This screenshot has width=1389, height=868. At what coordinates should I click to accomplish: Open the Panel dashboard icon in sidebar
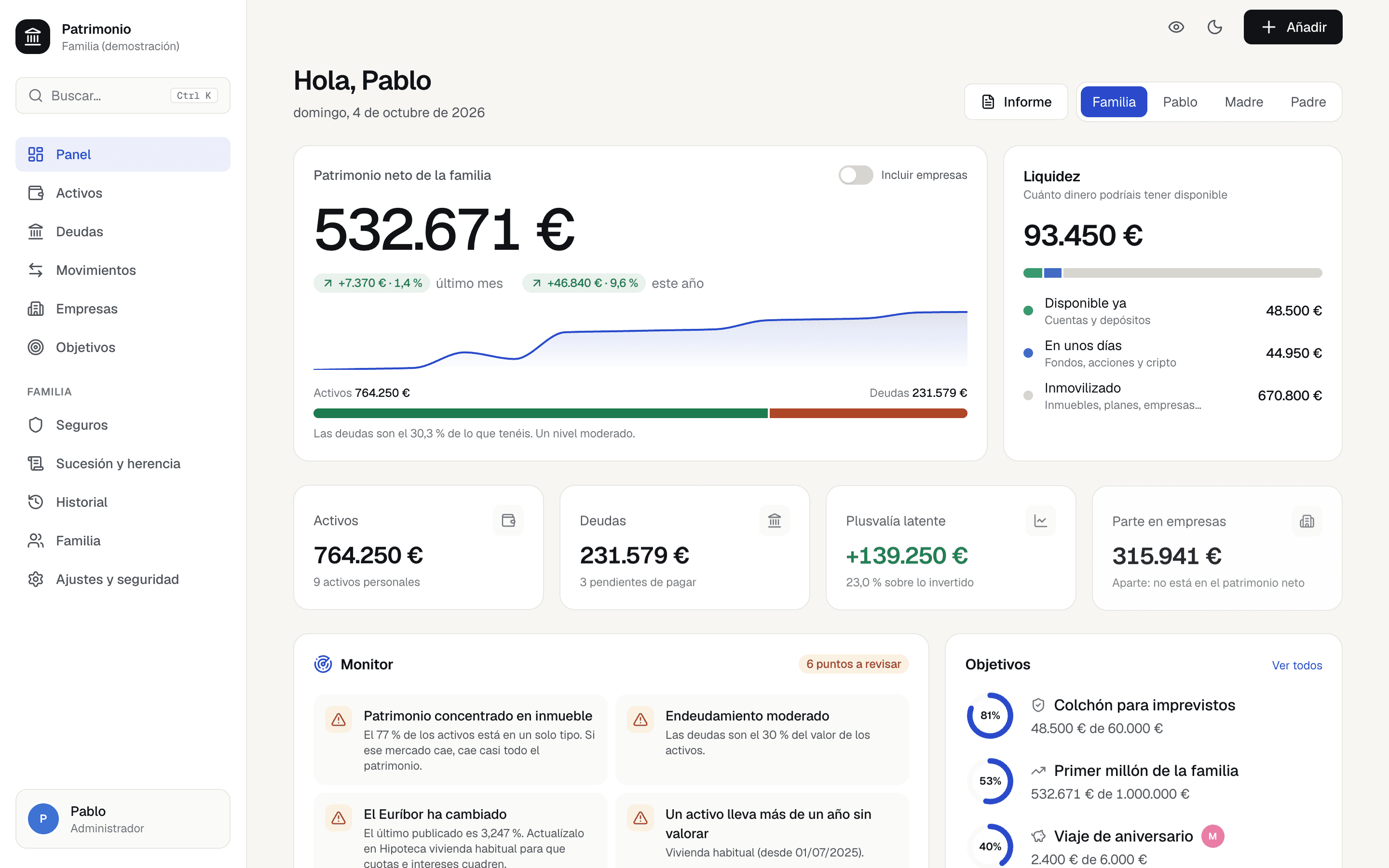(x=36, y=154)
